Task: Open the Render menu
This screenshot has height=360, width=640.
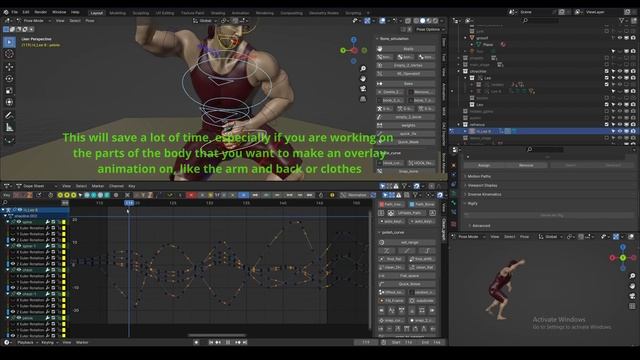Action: point(40,12)
